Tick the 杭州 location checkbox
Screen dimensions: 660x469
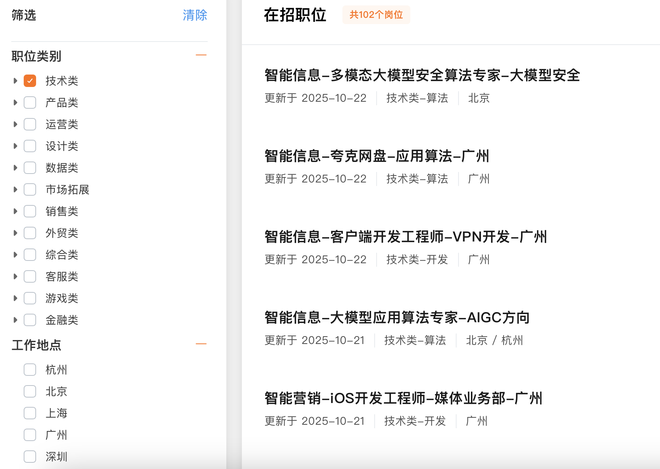30,370
